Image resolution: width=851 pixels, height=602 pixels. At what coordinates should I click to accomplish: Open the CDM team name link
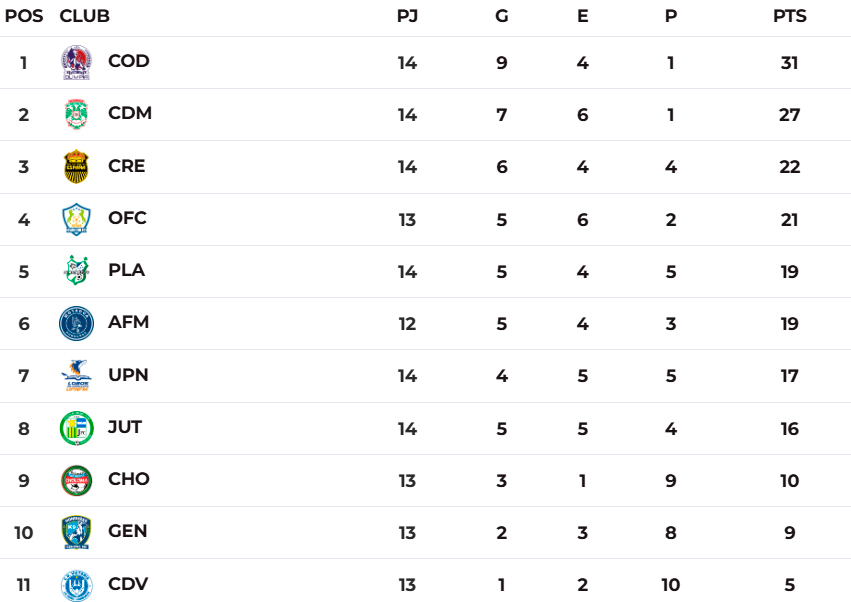[130, 113]
